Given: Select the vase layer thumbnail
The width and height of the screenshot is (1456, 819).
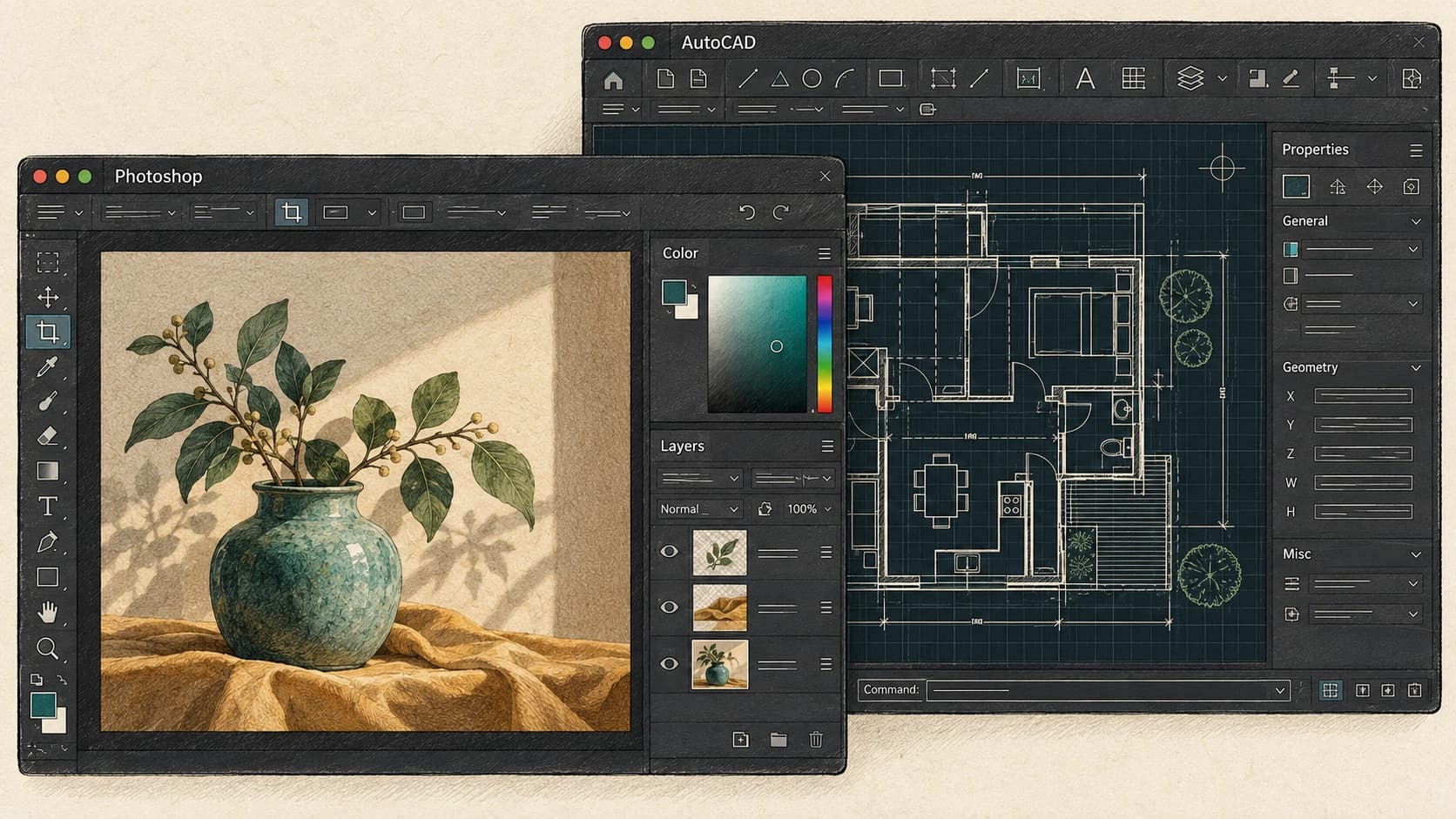Looking at the screenshot, I should 719,664.
